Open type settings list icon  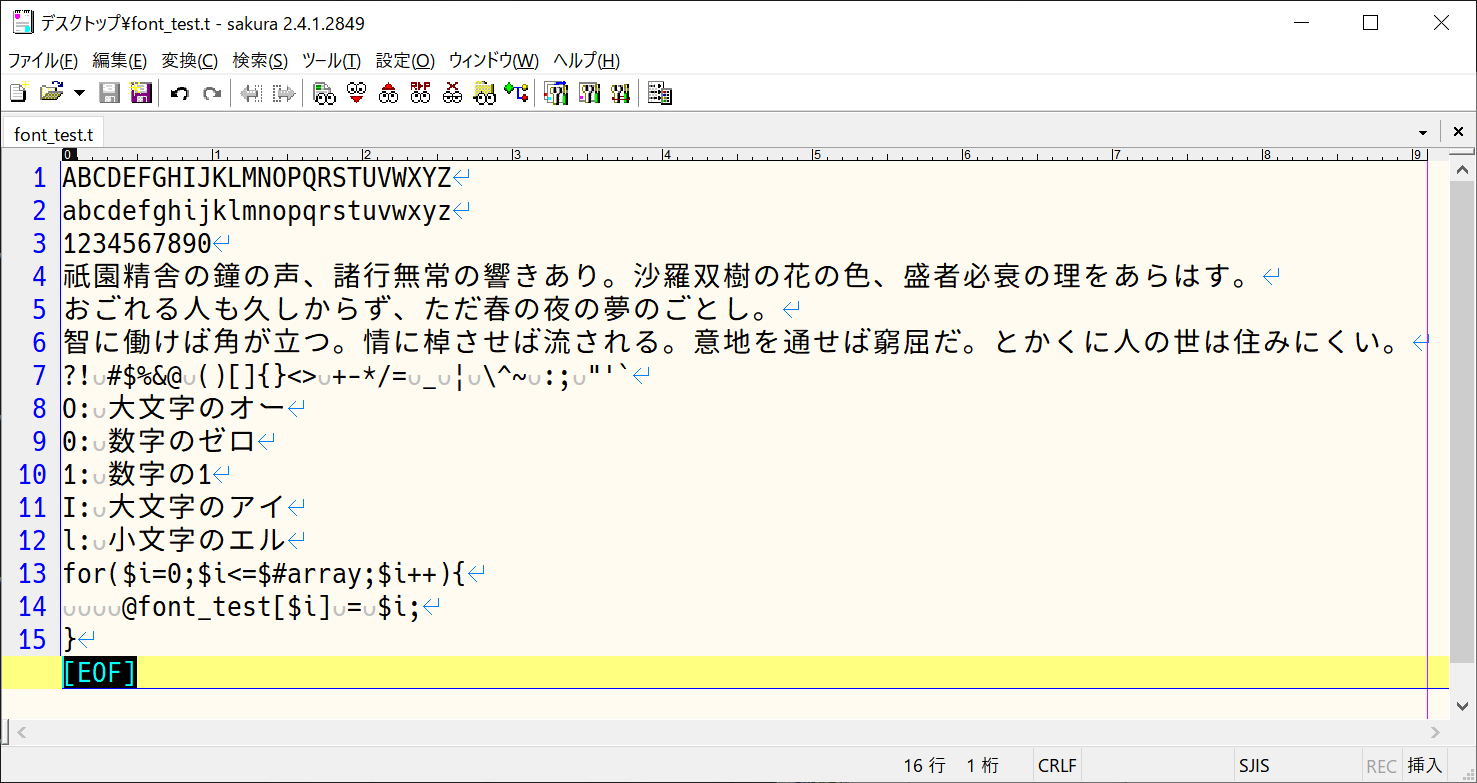click(x=556, y=94)
